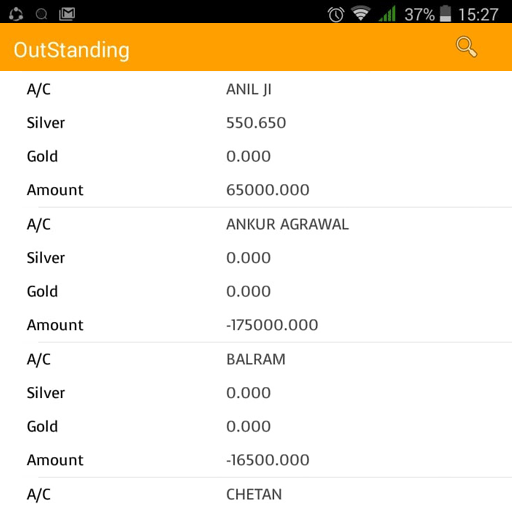Tap the battery icon

[x=445, y=14]
